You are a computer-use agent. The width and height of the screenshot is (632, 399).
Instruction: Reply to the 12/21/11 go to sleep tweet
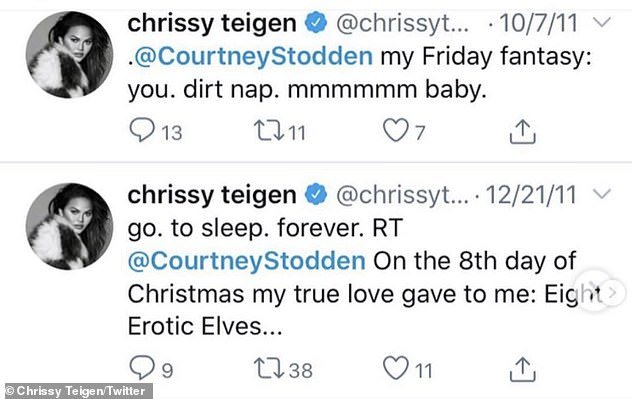click(x=142, y=367)
